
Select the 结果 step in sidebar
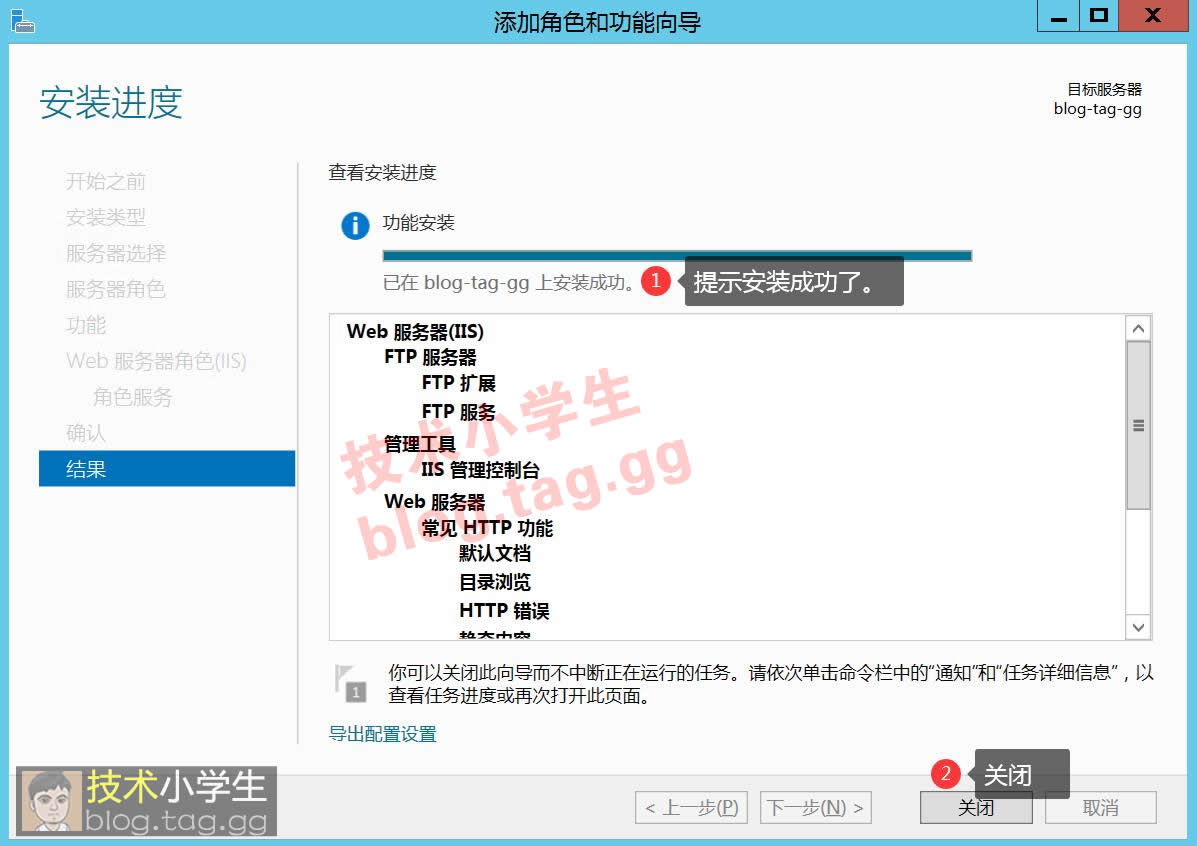pos(166,469)
